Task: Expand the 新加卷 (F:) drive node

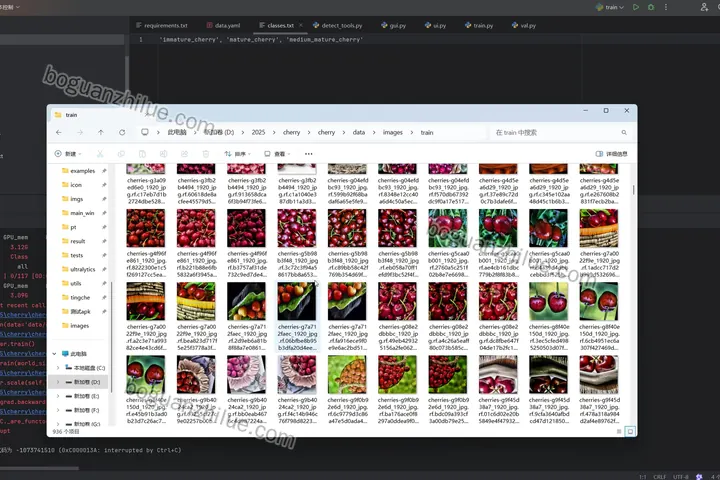Action: (x=58, y=410)
